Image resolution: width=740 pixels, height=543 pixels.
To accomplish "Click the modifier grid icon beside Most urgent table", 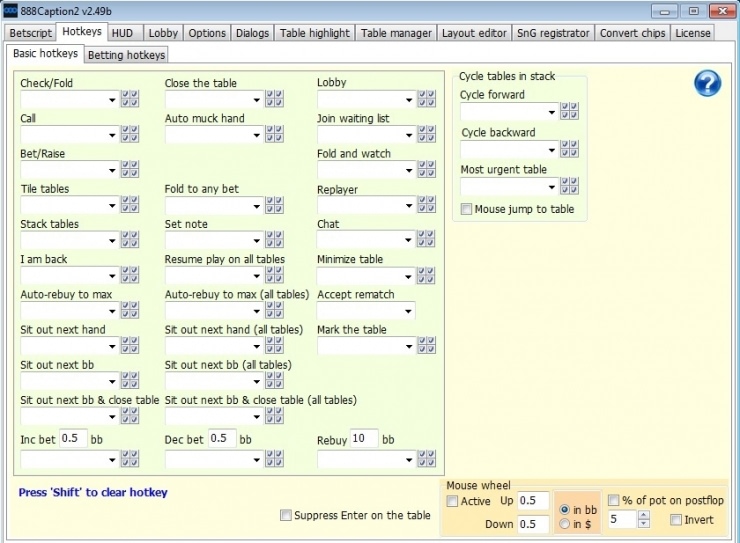I will coord(569,186).
